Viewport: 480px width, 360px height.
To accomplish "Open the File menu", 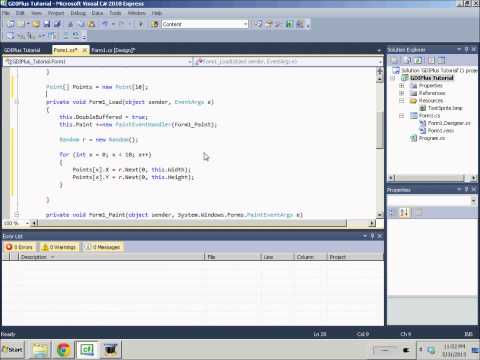I will [6, 13].
